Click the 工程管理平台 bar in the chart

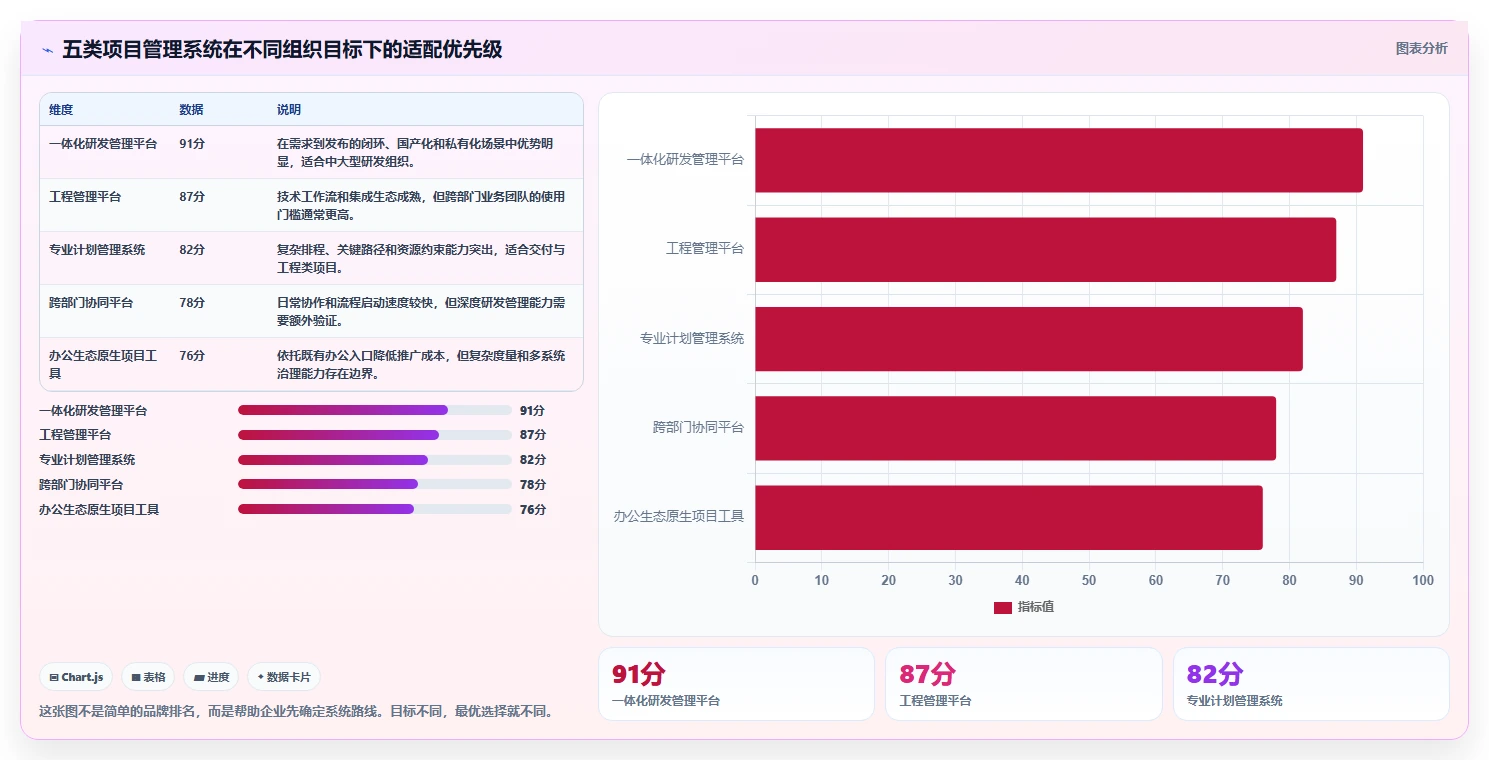(1045, 249)
